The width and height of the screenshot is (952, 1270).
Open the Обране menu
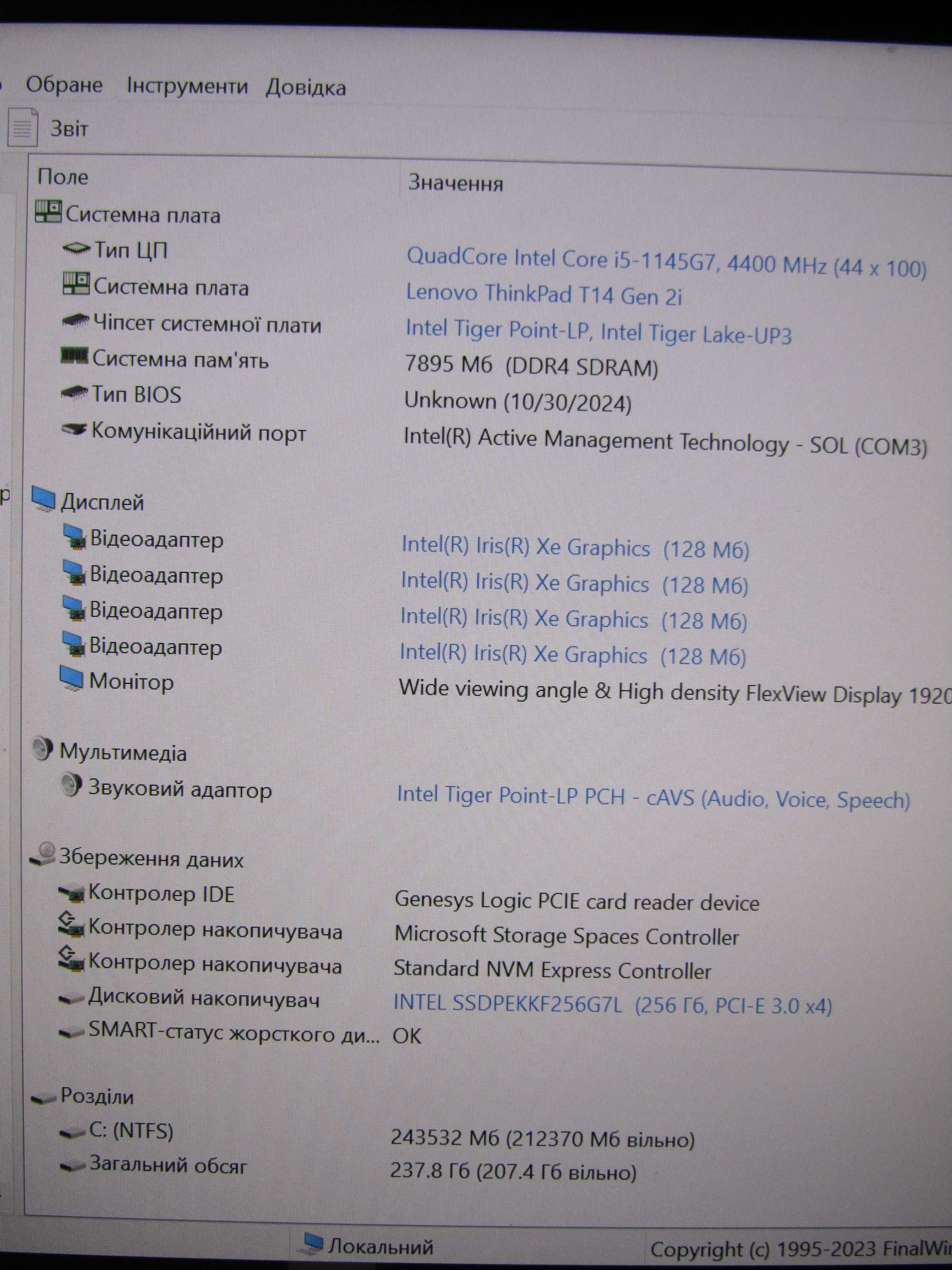pos(64,85)
